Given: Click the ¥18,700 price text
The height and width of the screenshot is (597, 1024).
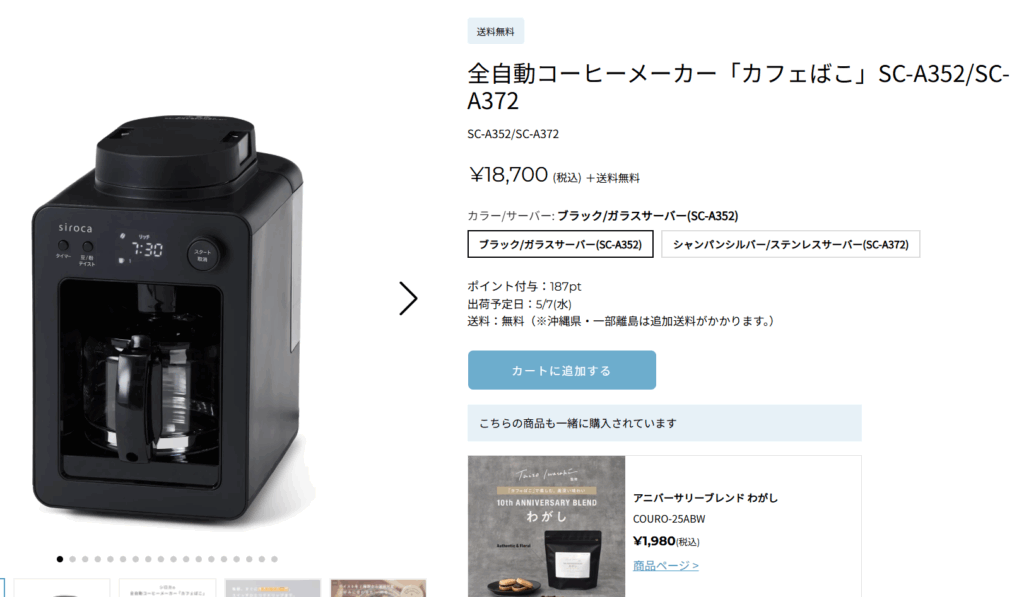Looking at the screenshot, I should (508, 175).
